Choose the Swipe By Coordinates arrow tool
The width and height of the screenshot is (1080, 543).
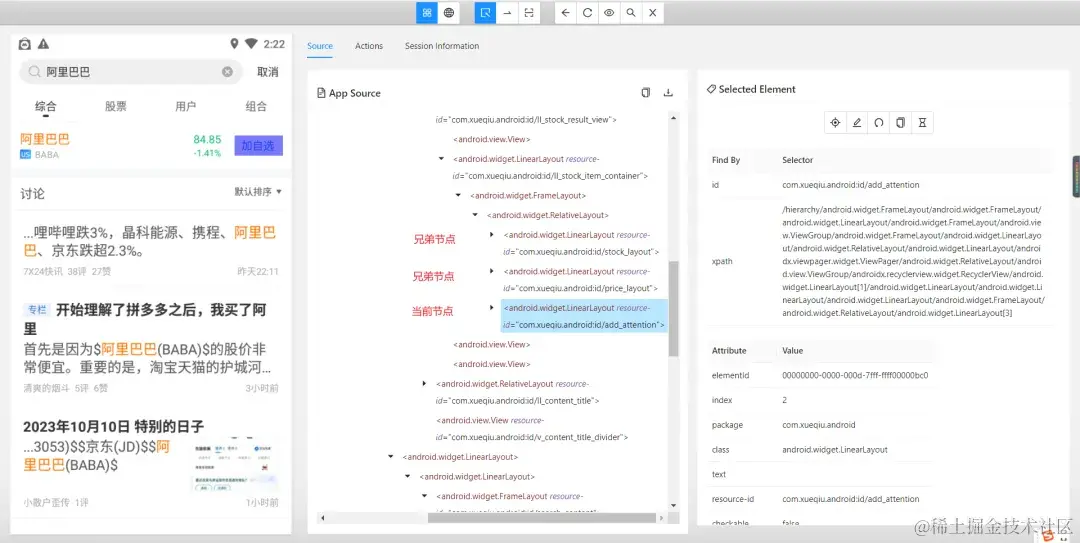[507, 12]
